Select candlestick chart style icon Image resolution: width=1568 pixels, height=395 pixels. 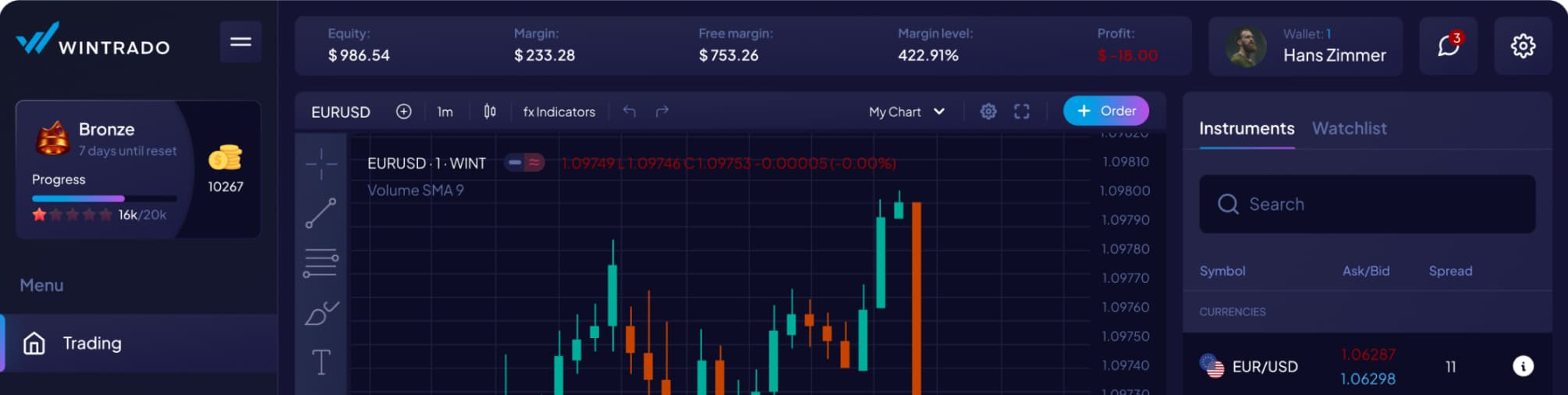pos(490,112)
